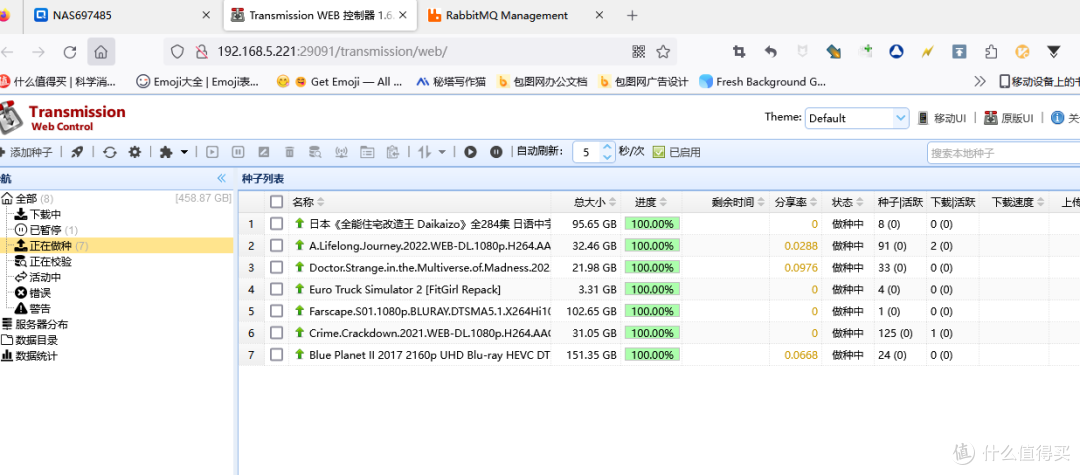Click the recheck selected torrent icon

coord(263,152)
